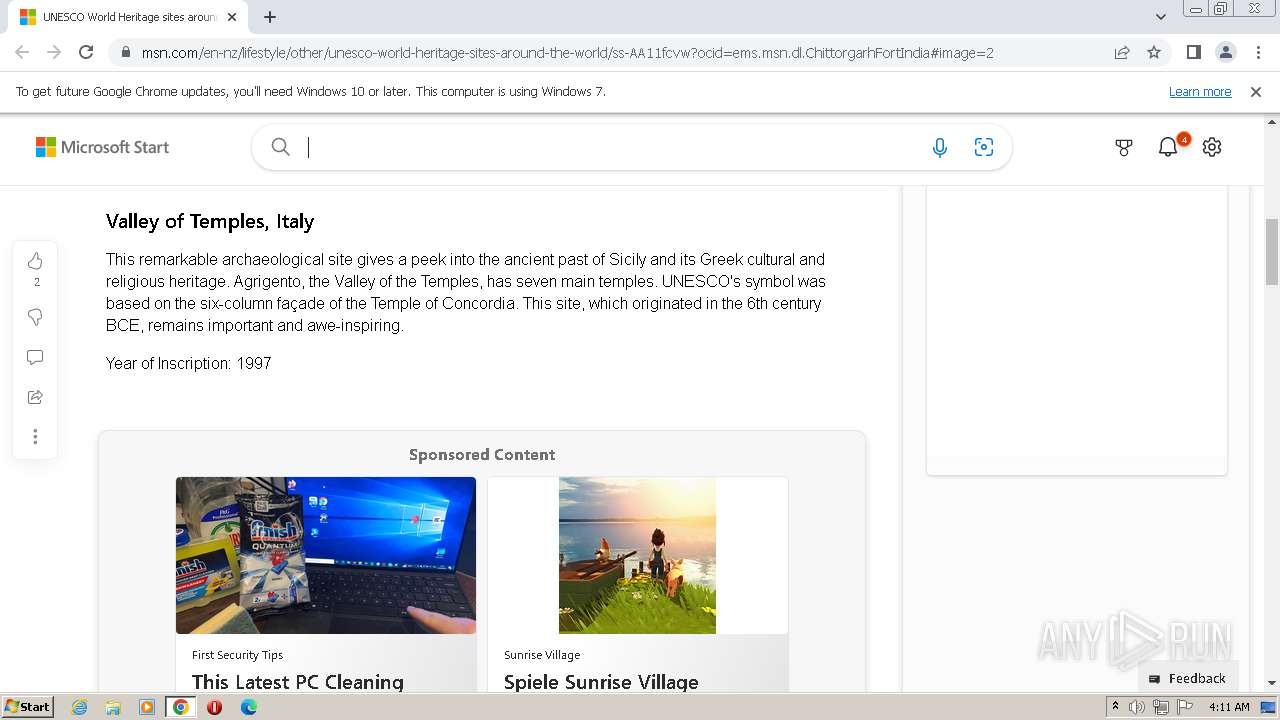The height and width of the screenshot is (720, 1280).
Task: Launch Internet Explorer from the taskbar
Action: [x=80, y=707]
